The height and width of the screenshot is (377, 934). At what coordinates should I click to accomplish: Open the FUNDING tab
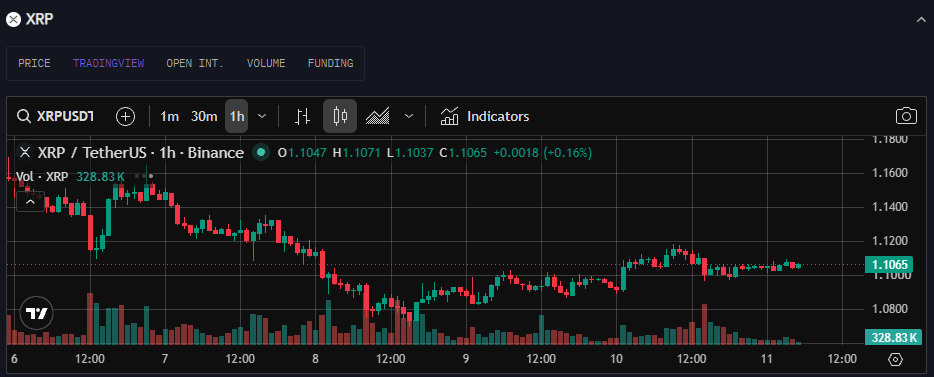(331, 63)
